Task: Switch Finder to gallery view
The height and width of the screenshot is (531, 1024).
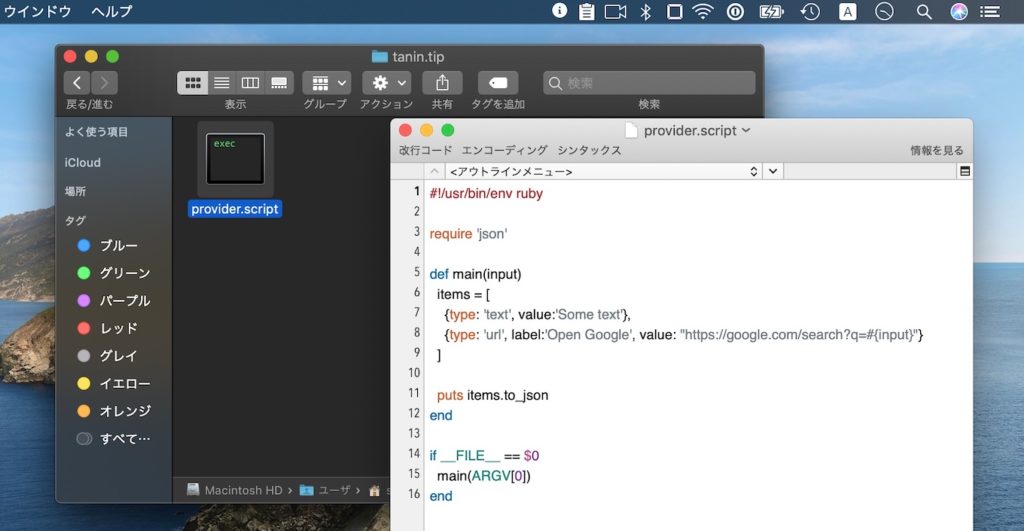Action: 279,83
